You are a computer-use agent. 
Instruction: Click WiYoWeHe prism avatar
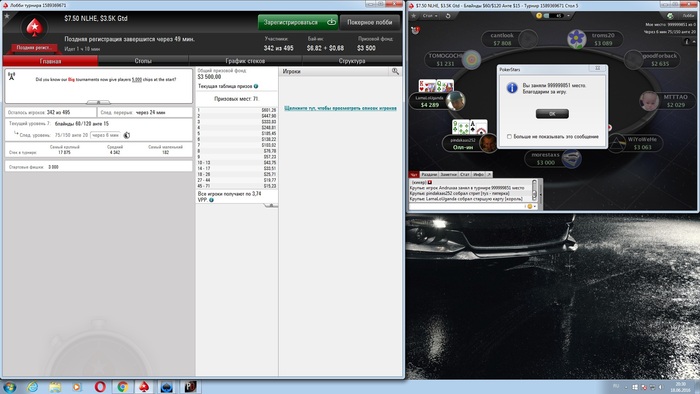tap(617, 143)
